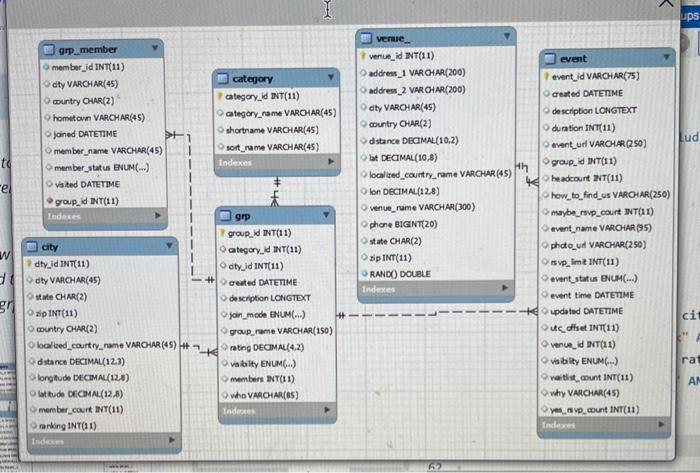The width and height of the screenshot is (700, 473).
Task: Select how_to_find_us VARCHAR(250) column
Action: 610,195
